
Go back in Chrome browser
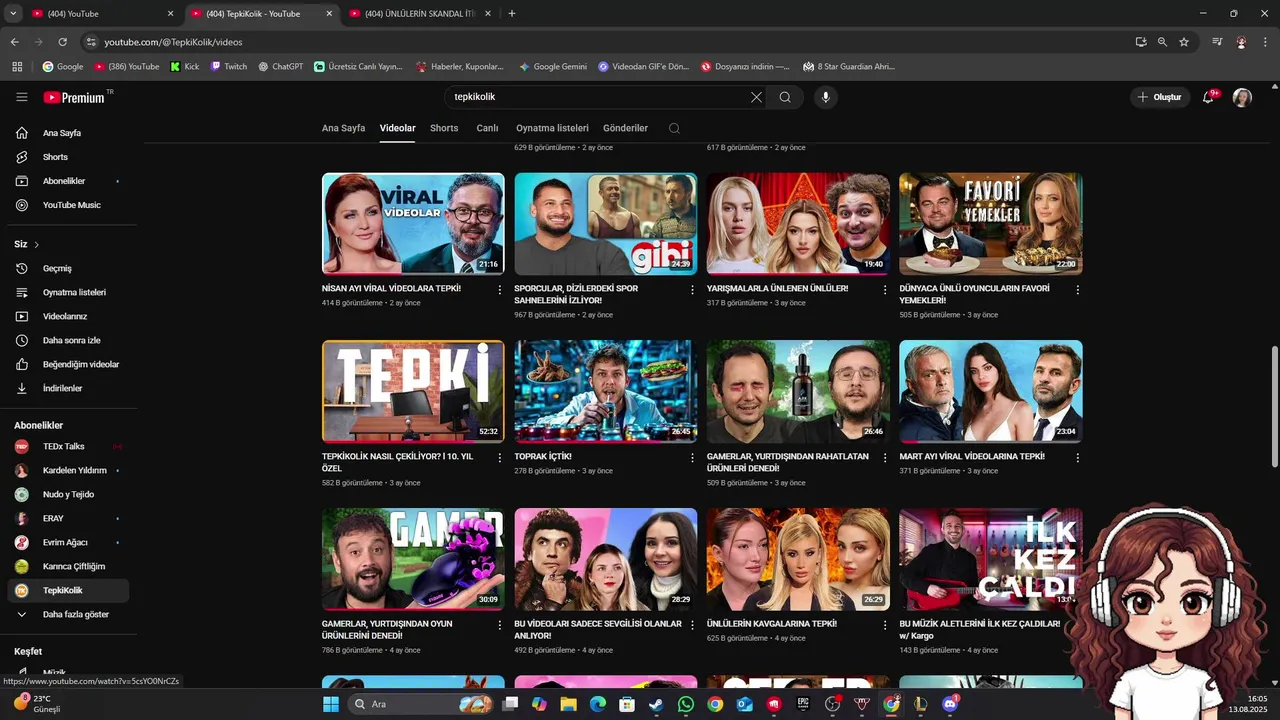pyautogui.click(x=14, y=42)
